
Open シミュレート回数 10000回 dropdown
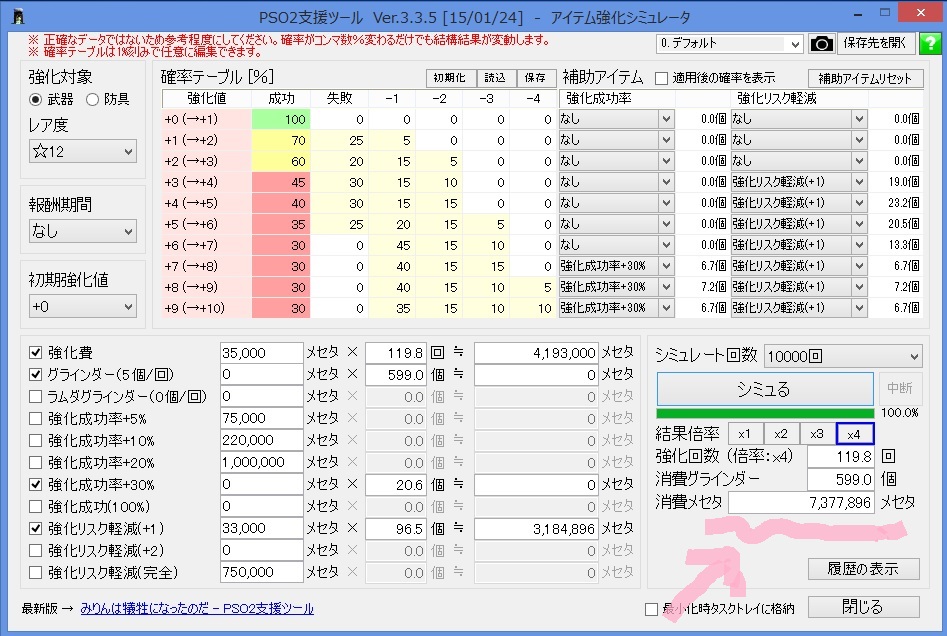coord(843,356)
